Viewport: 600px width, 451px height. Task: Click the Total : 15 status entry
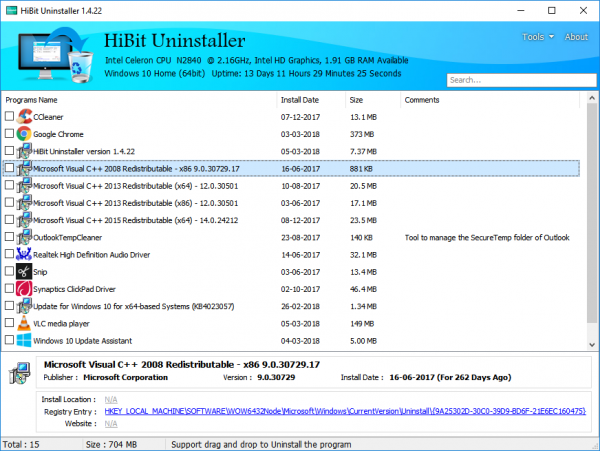pyautogui.click(x=21, y=444)
